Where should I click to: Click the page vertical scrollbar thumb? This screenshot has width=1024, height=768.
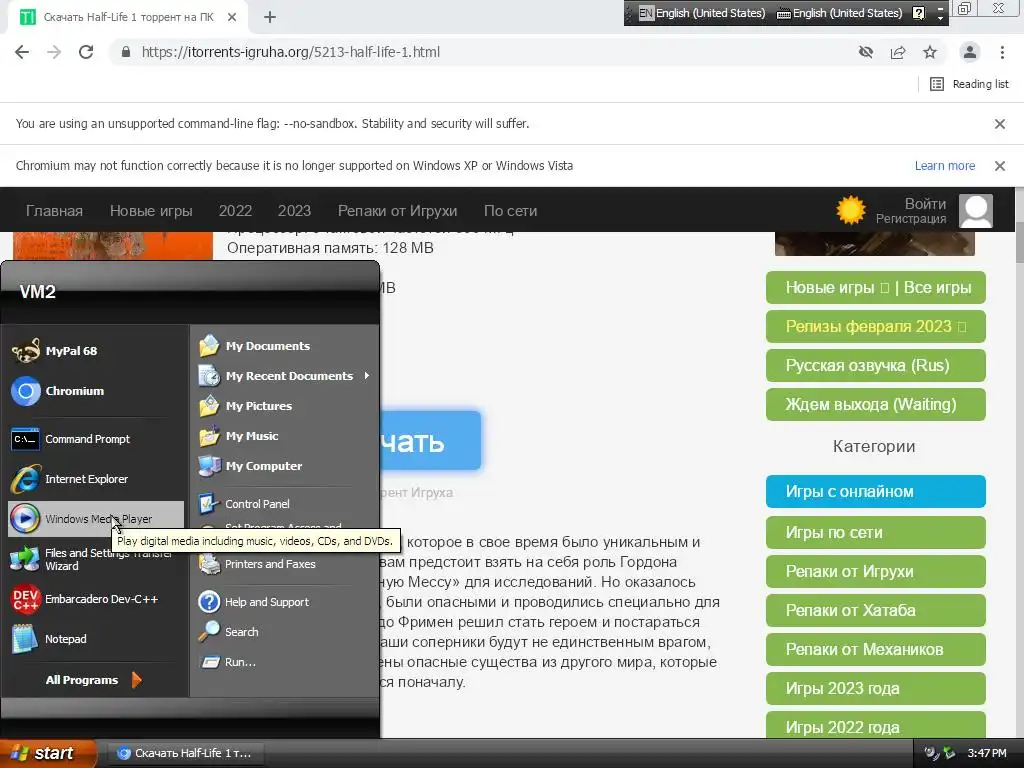click(1019, 242)
